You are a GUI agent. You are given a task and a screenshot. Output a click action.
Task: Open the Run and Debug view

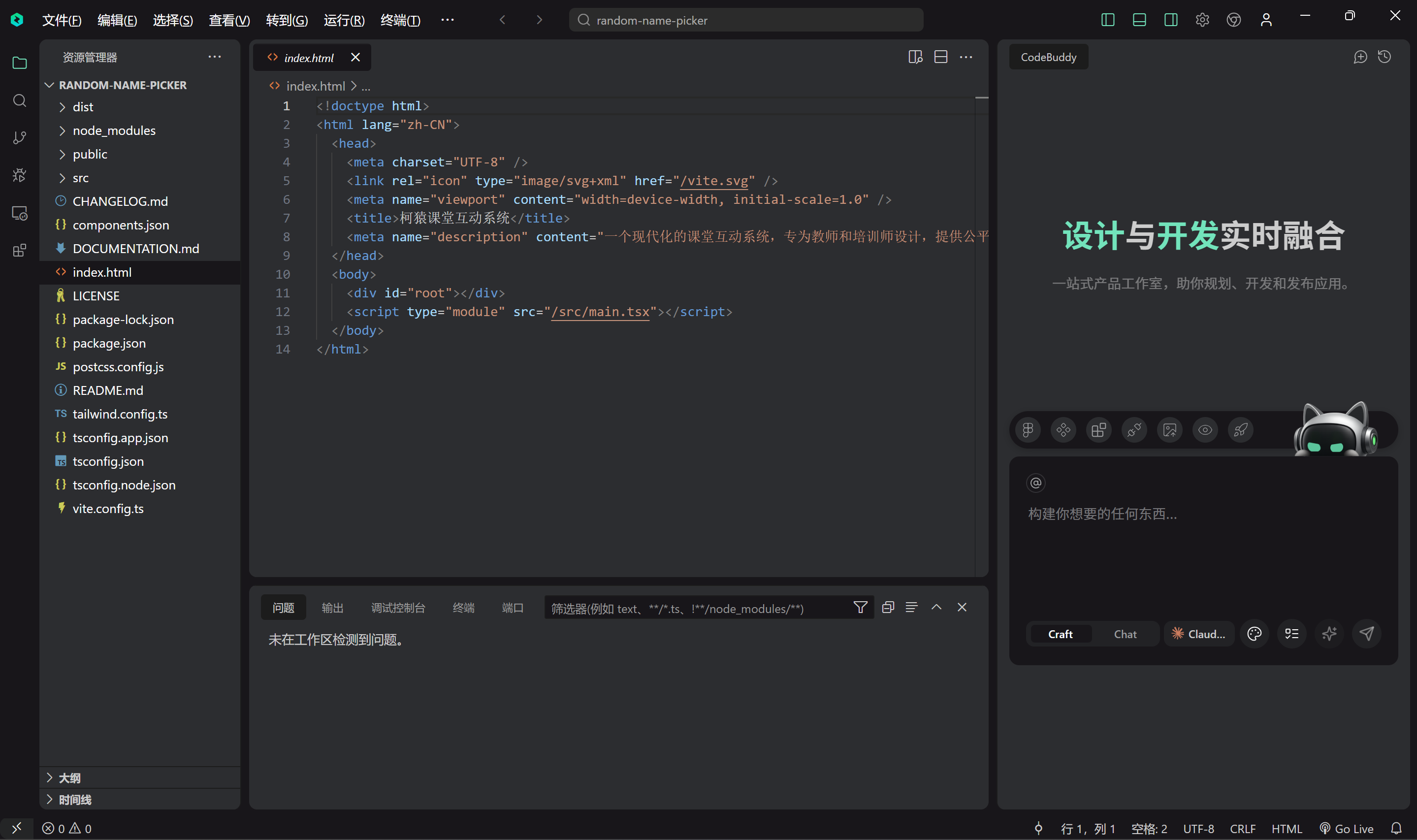19,175
